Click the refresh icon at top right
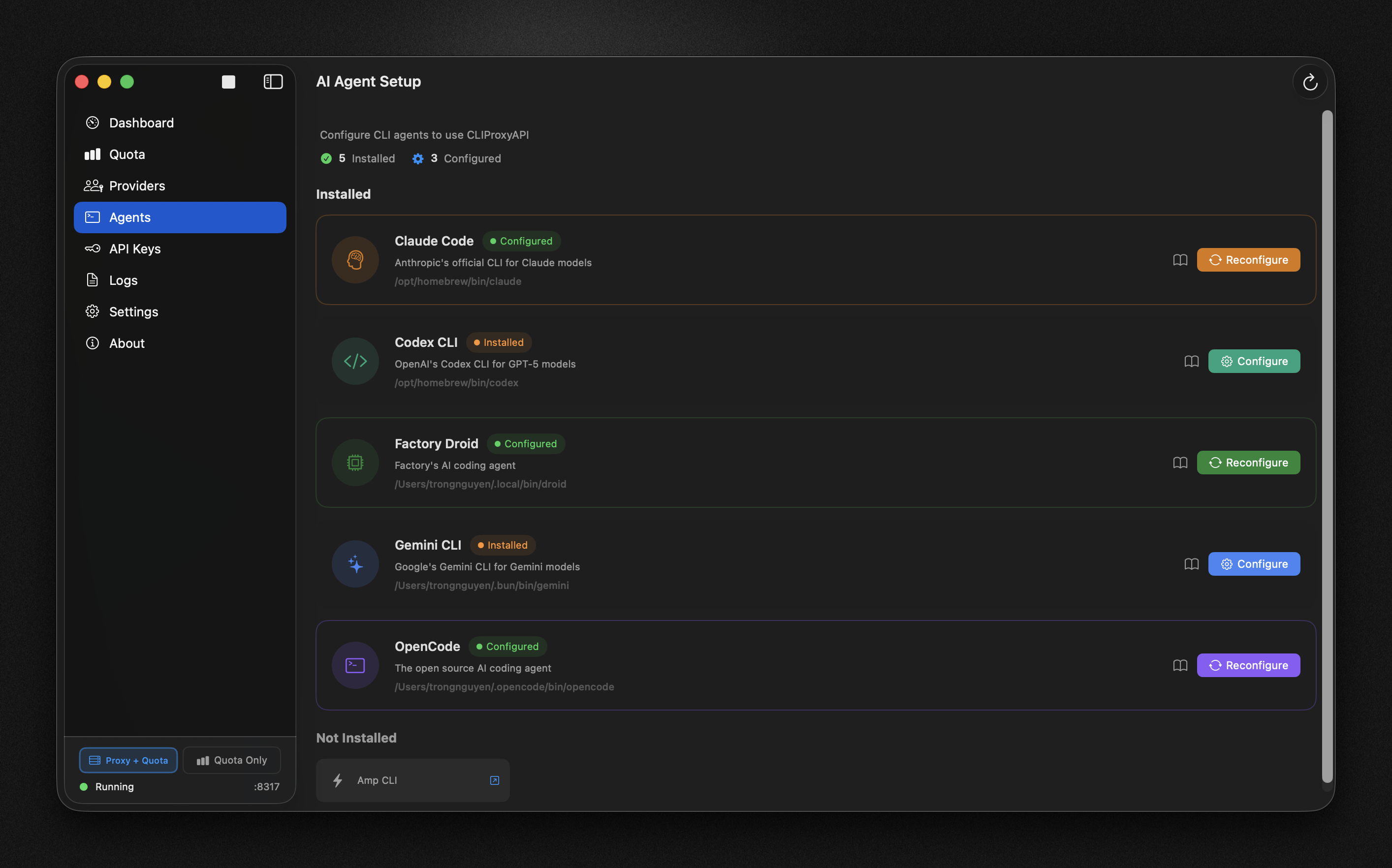The width and height of the screenshot is (1392, 868). tap(1309, 82)
